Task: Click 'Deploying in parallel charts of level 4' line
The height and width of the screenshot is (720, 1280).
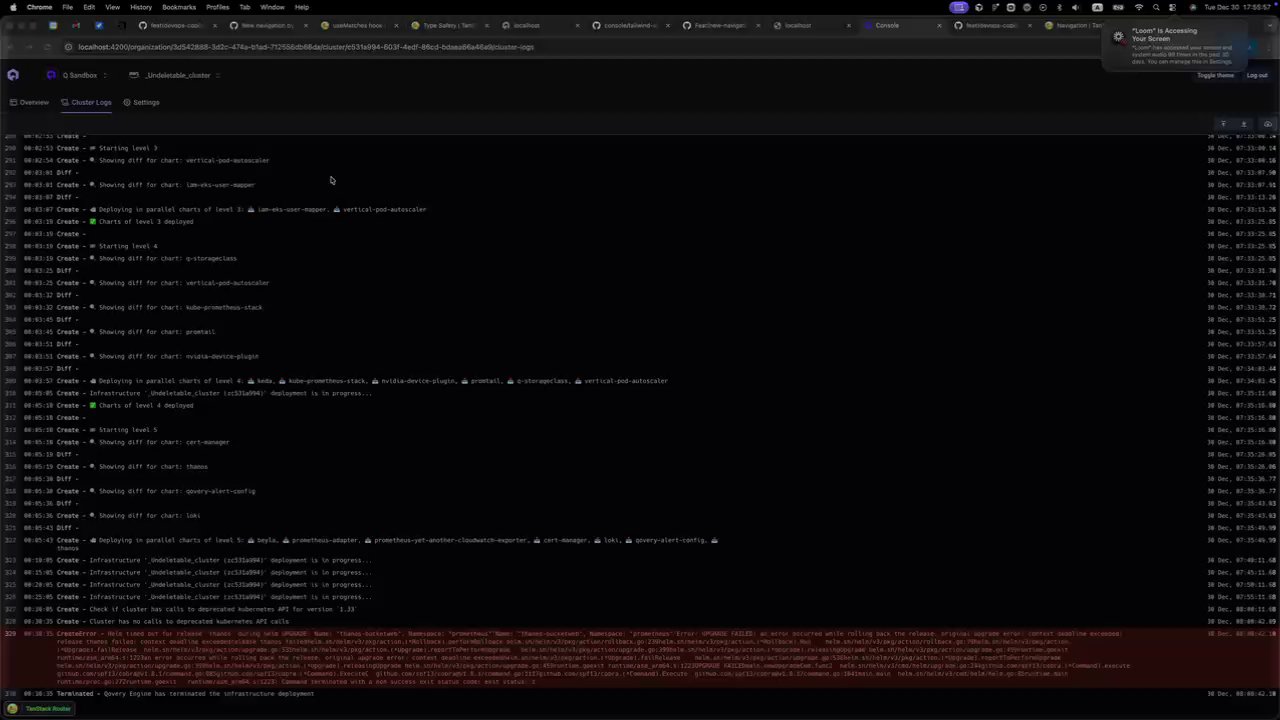Action: [x=640, y=381]
